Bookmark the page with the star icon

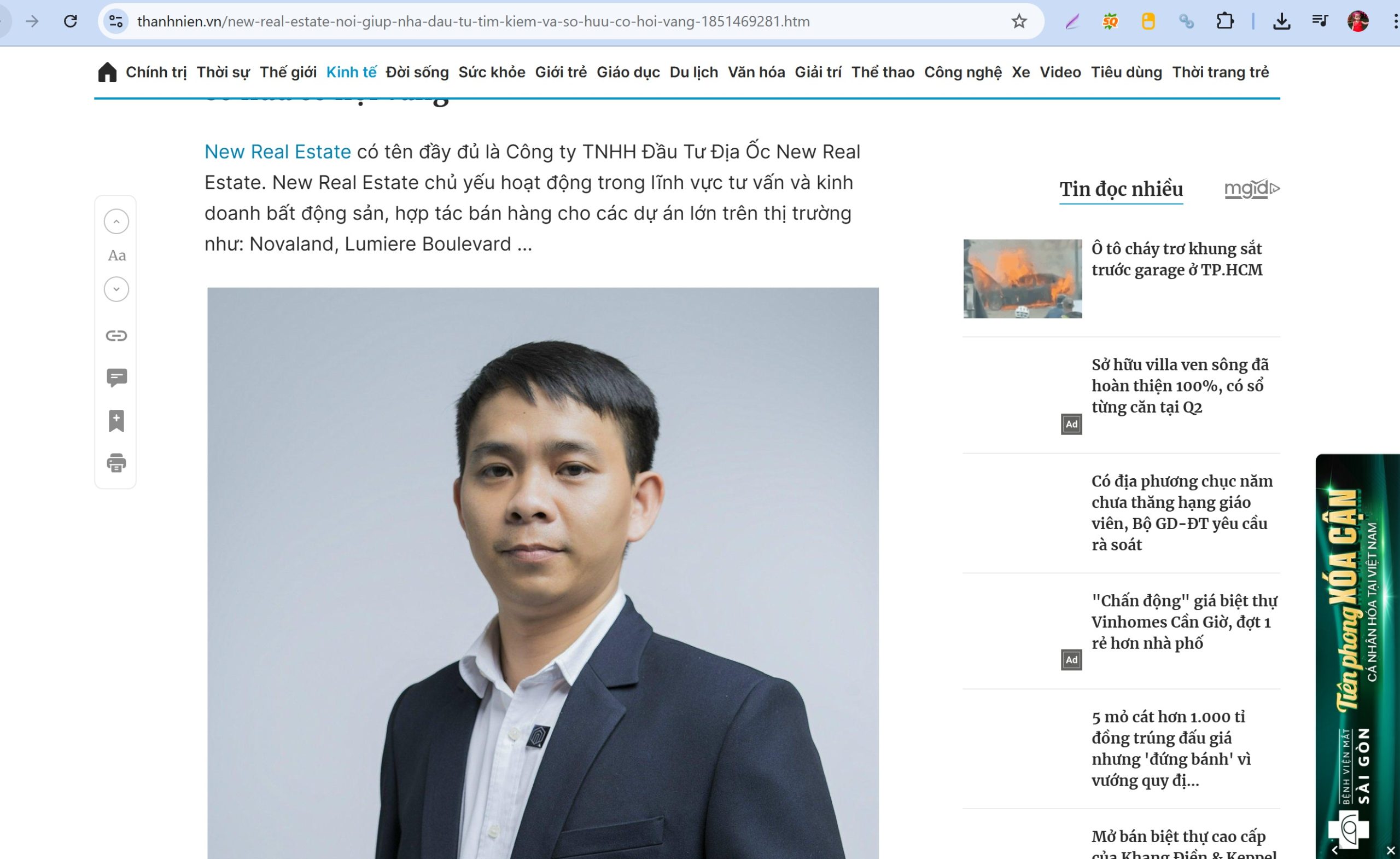1019,21
